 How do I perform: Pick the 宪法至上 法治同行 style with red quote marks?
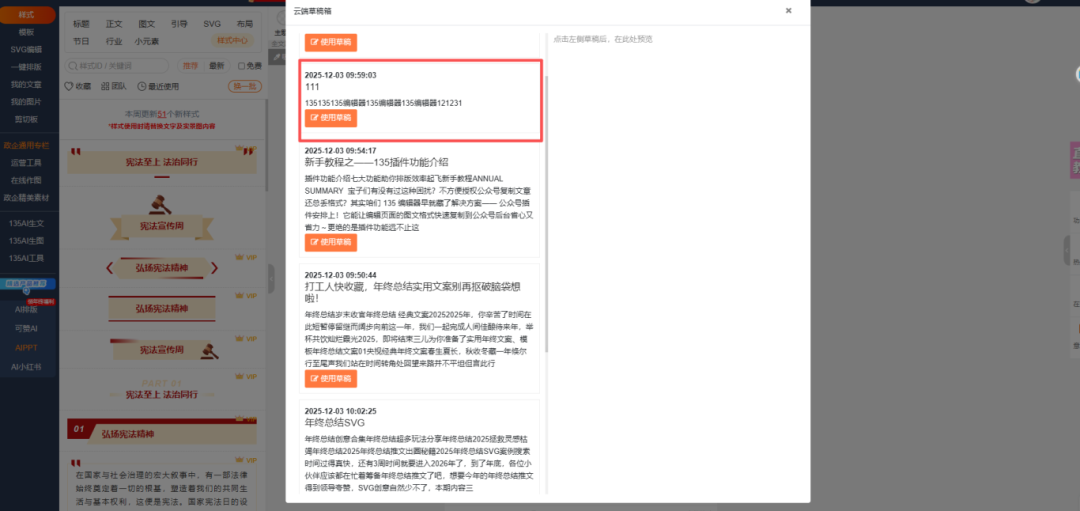coord(162,162)
